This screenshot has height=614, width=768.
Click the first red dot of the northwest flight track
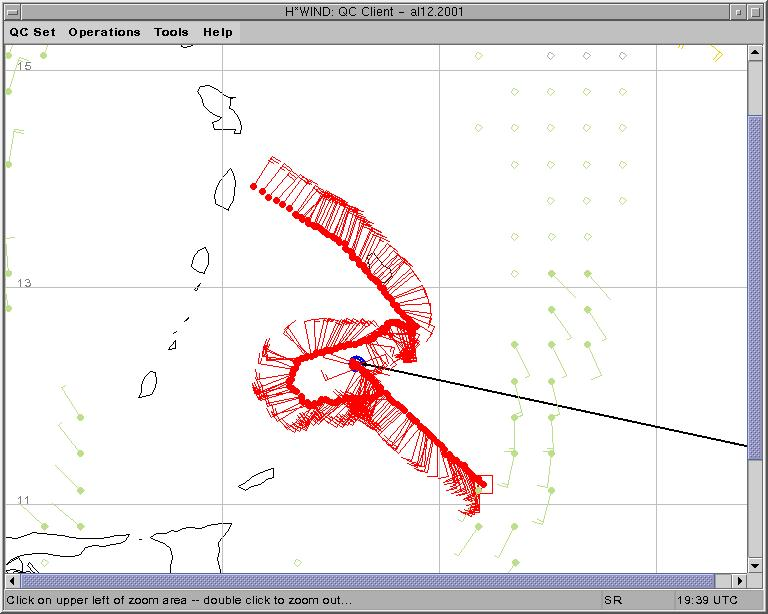[x=254, y=186]
